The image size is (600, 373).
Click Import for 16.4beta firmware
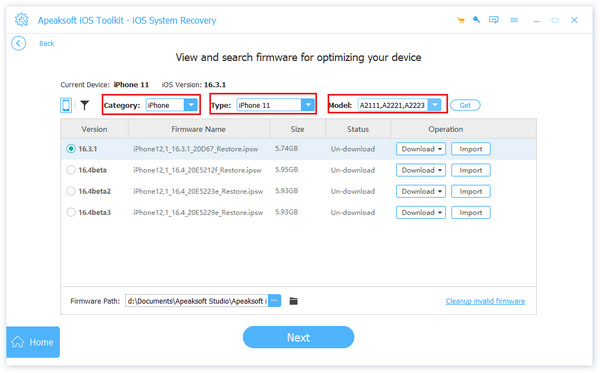[471, 170]
